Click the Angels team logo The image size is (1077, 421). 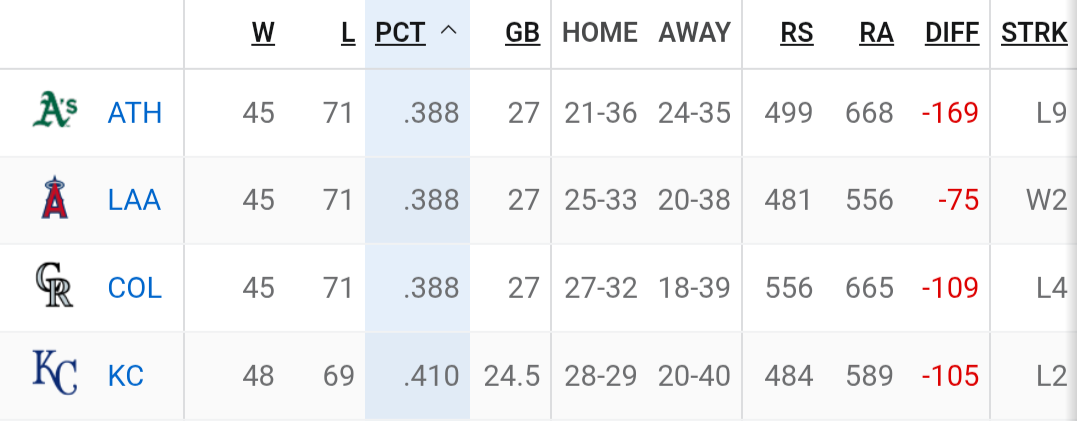pos(55,198)
